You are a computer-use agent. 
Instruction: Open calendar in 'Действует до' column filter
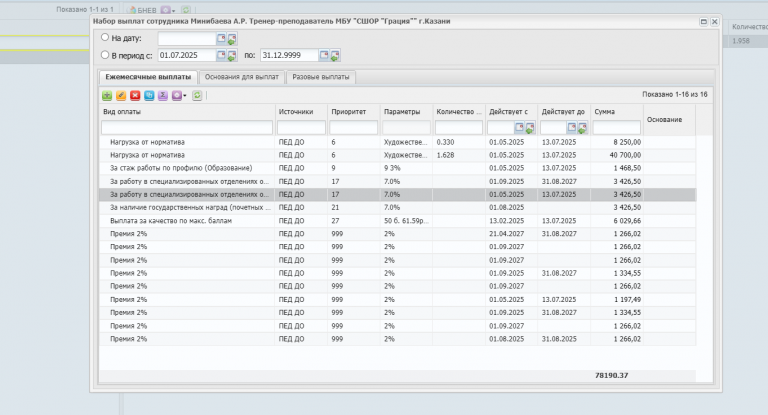572,127
